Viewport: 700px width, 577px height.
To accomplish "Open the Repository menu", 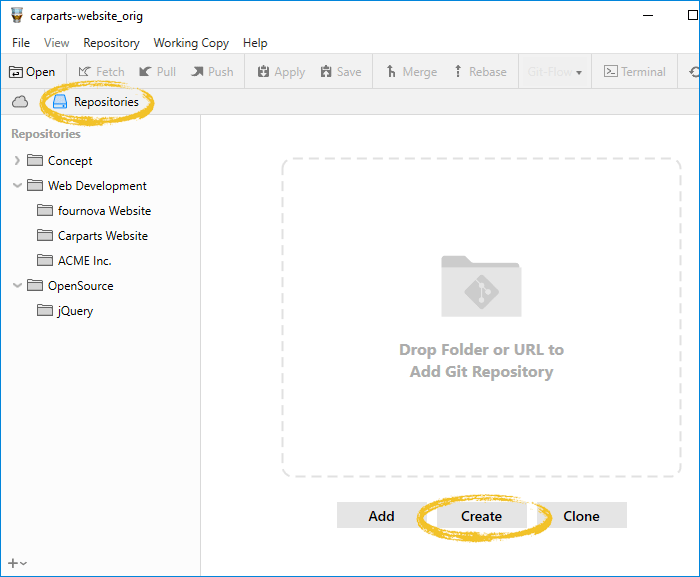I will click(111, 43).
